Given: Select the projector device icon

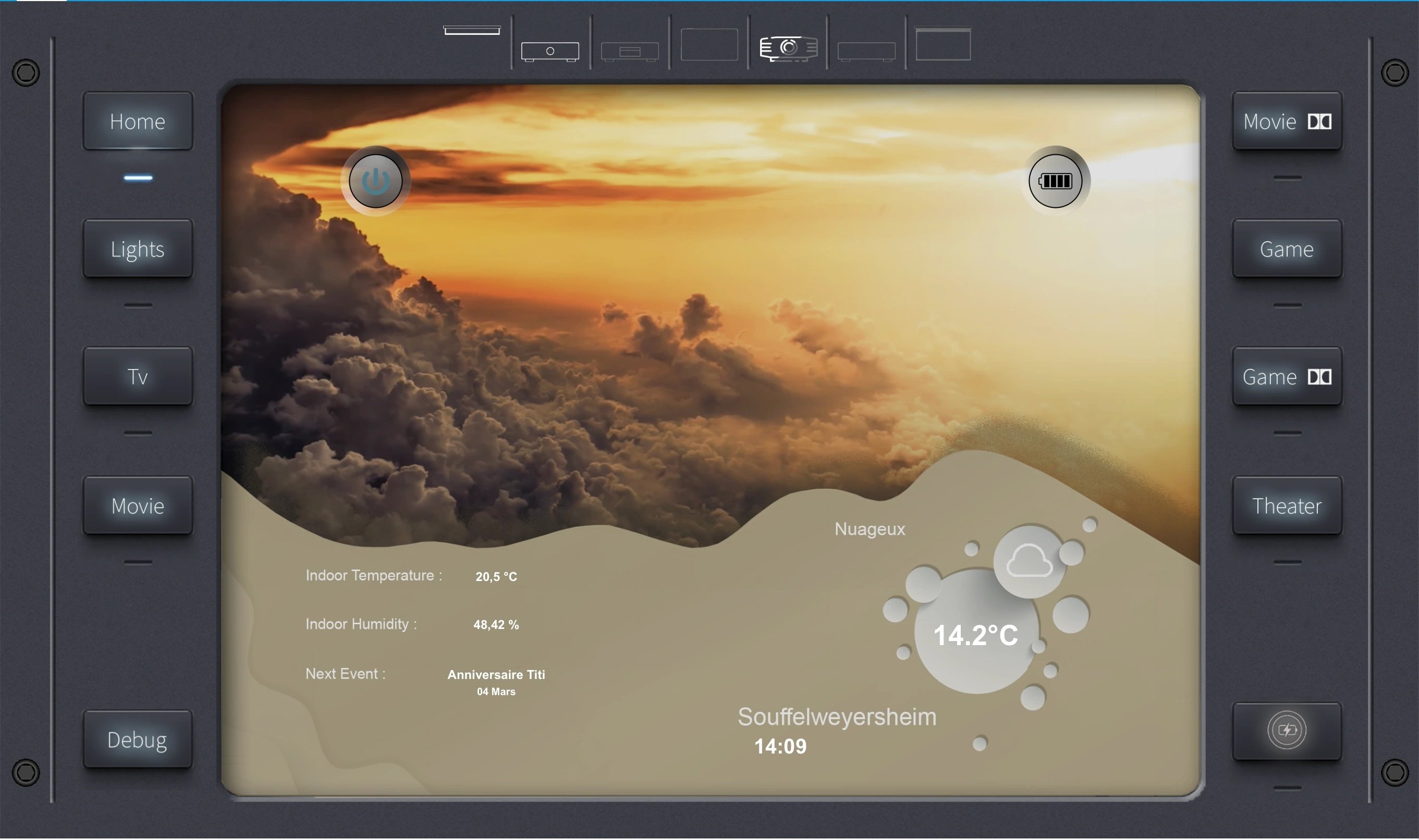Looking at the screenshot, I should (788, 48).
